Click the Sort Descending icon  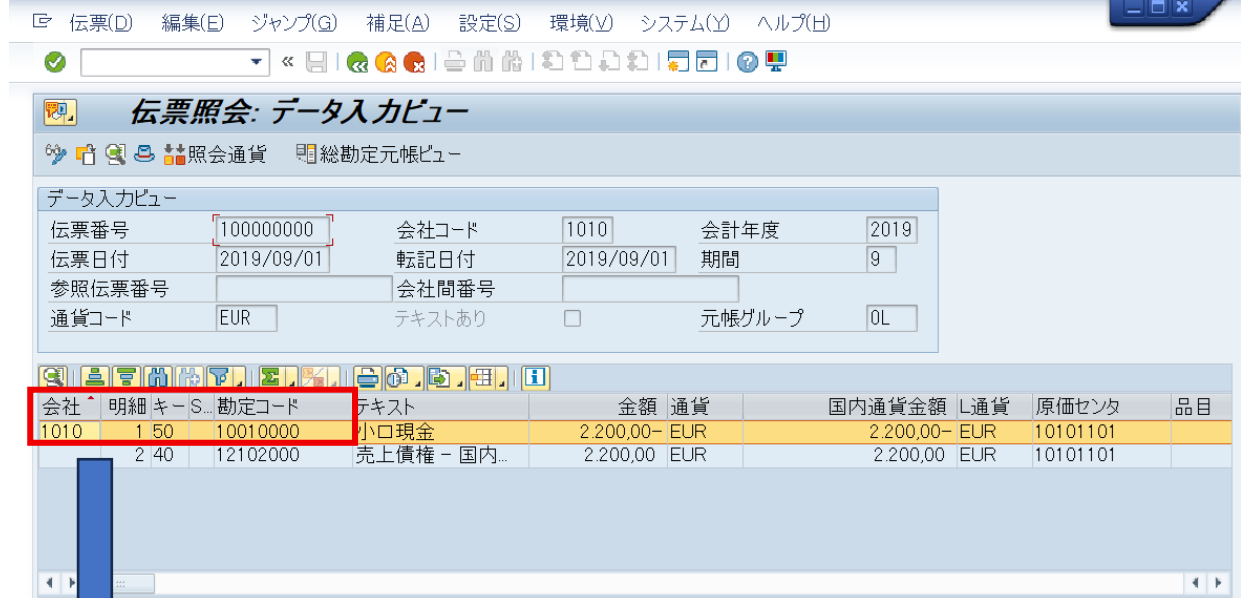[x=126, y=377]
